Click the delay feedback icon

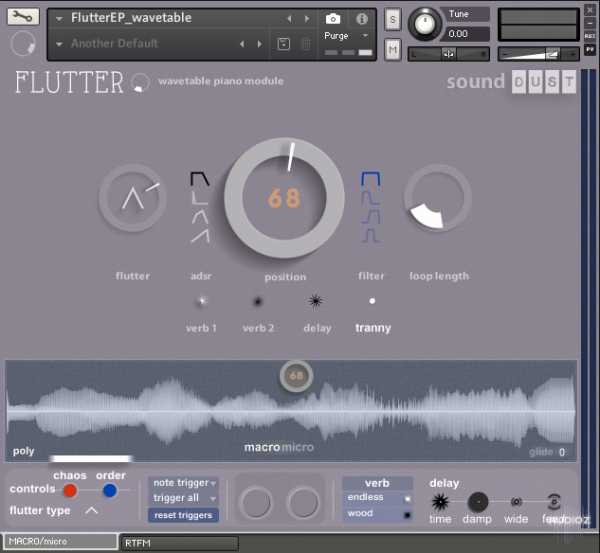(x=554, y=501)
